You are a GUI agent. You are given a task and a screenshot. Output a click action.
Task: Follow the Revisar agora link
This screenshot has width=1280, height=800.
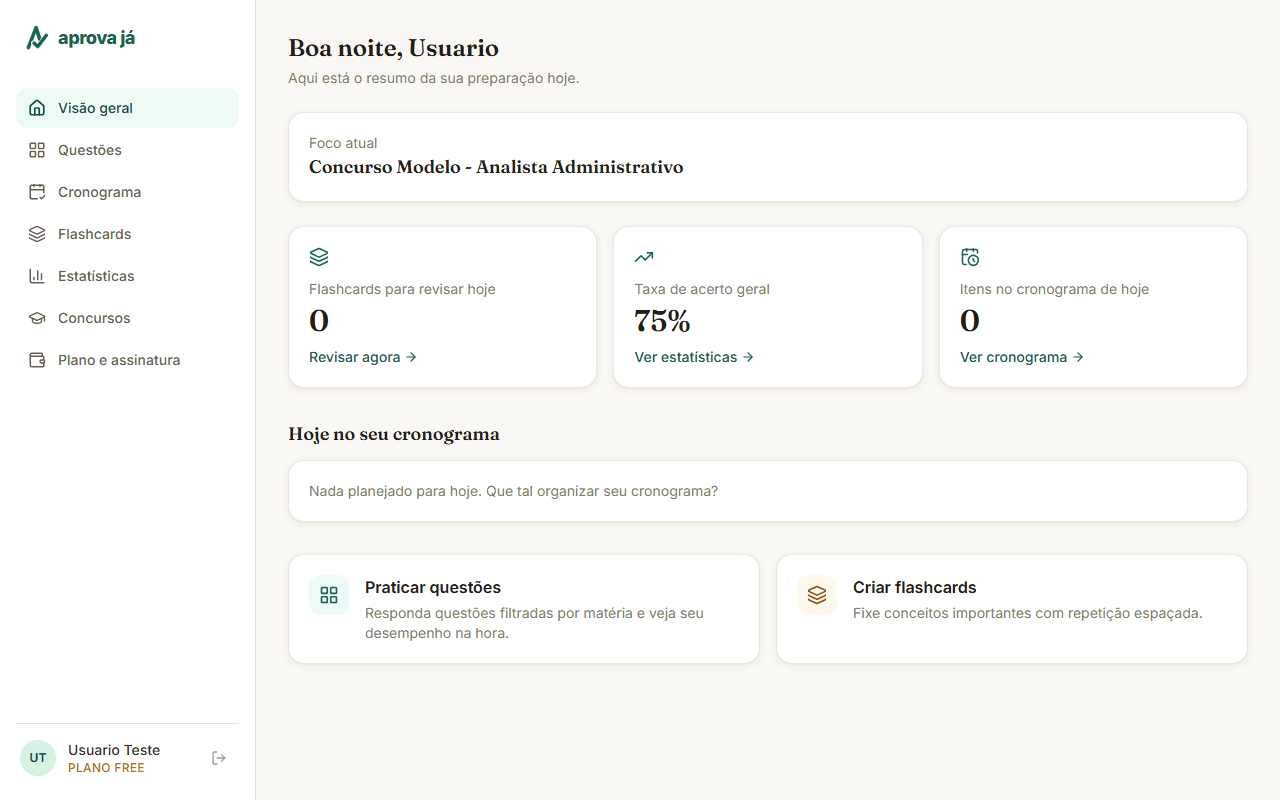tap(363, 357)
